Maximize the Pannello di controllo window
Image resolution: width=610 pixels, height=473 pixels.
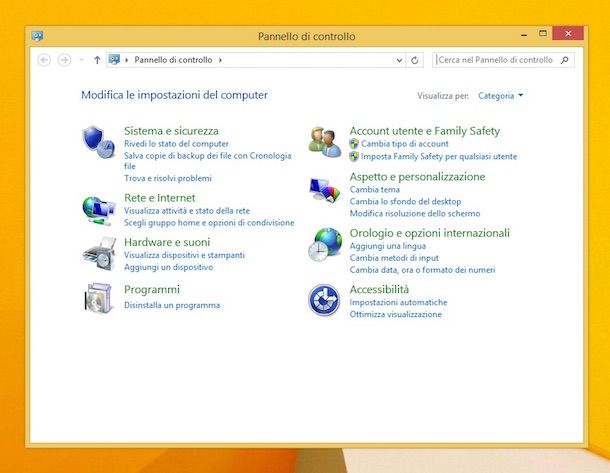(543, 33)
